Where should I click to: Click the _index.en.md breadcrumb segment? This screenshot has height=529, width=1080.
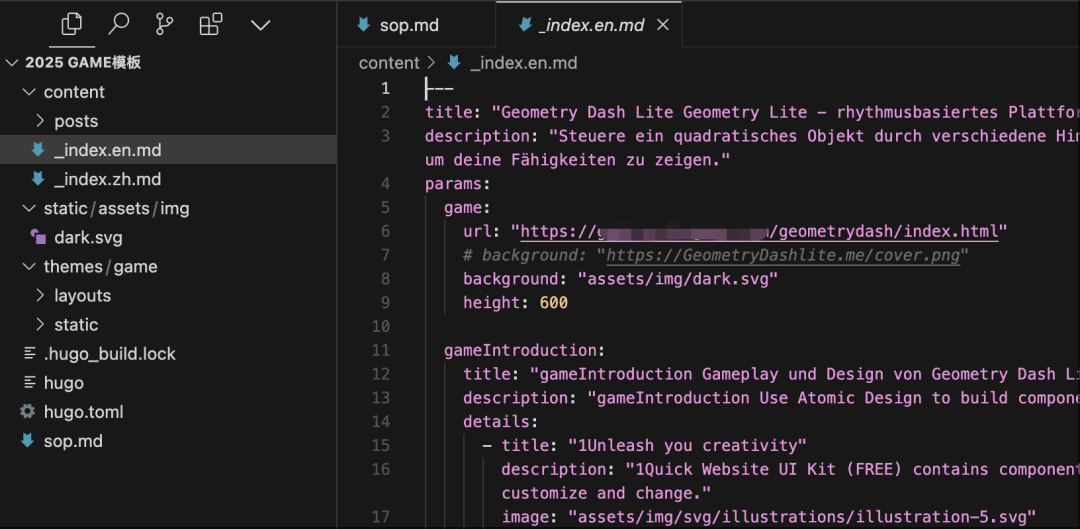[x=523, y=63]
